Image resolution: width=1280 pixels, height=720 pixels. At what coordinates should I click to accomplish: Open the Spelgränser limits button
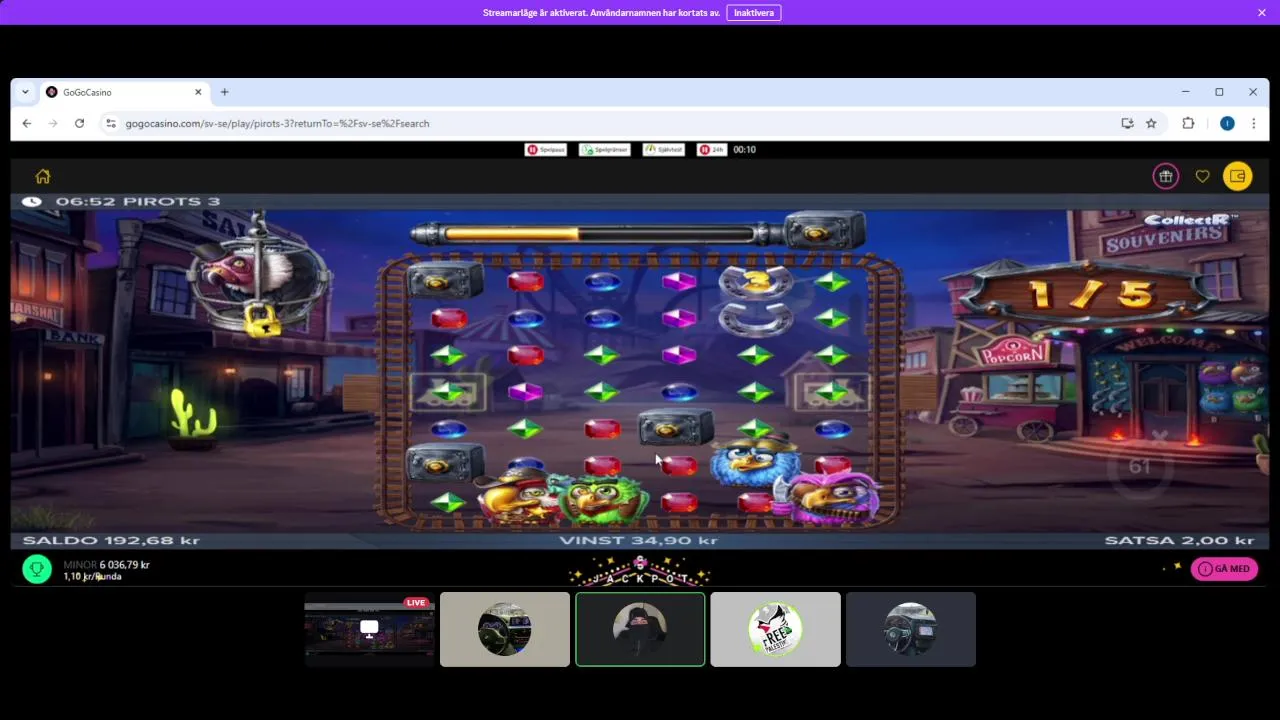604,150
